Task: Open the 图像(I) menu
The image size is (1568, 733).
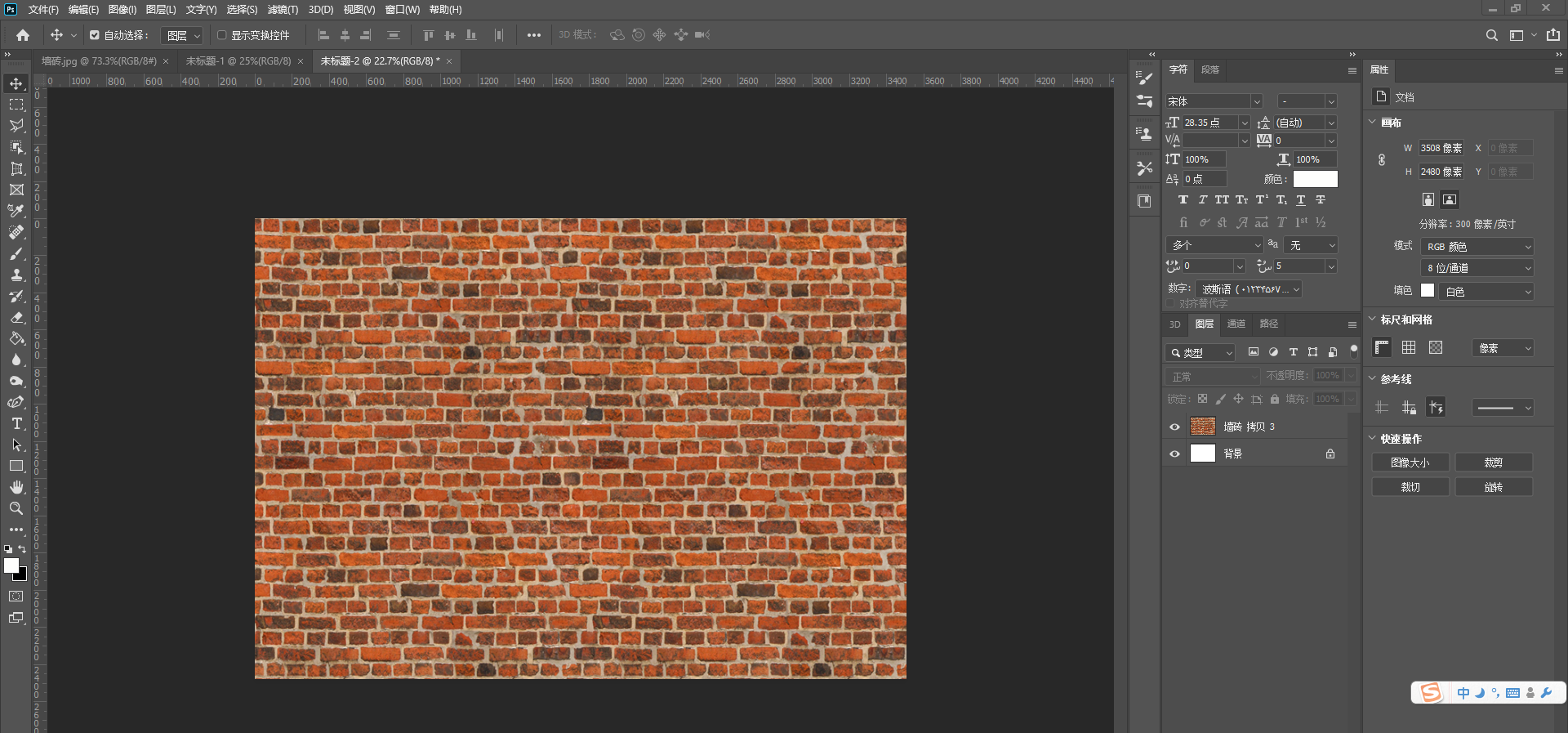Action: (122, 10)
